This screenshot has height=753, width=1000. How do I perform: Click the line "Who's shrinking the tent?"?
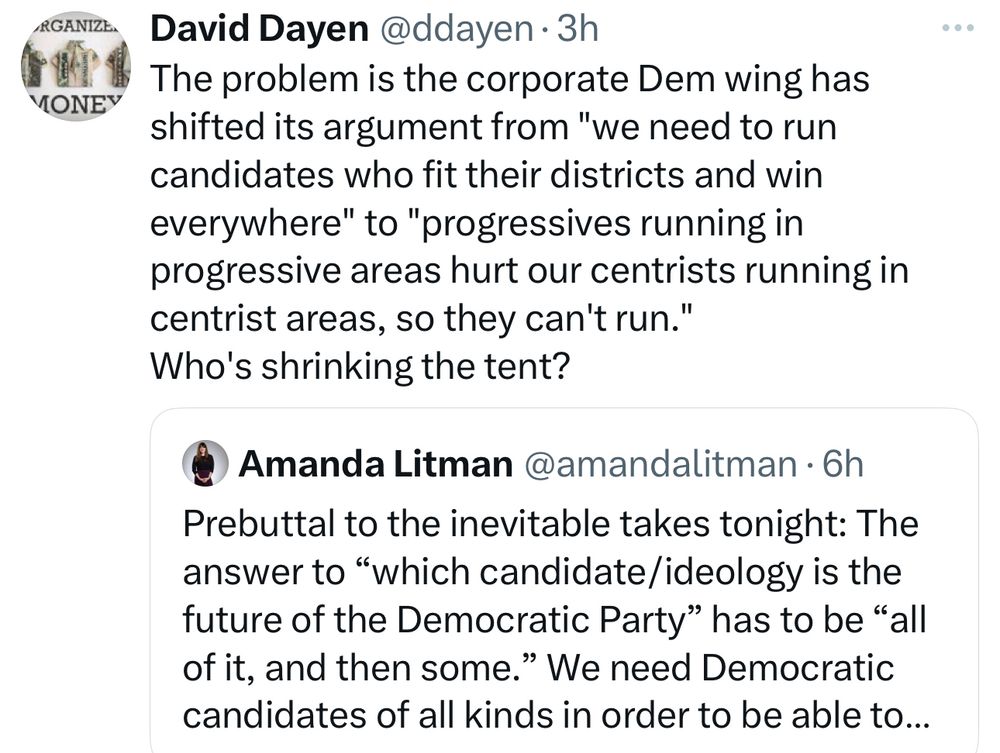pyautogui.click(x=360, y=367)
